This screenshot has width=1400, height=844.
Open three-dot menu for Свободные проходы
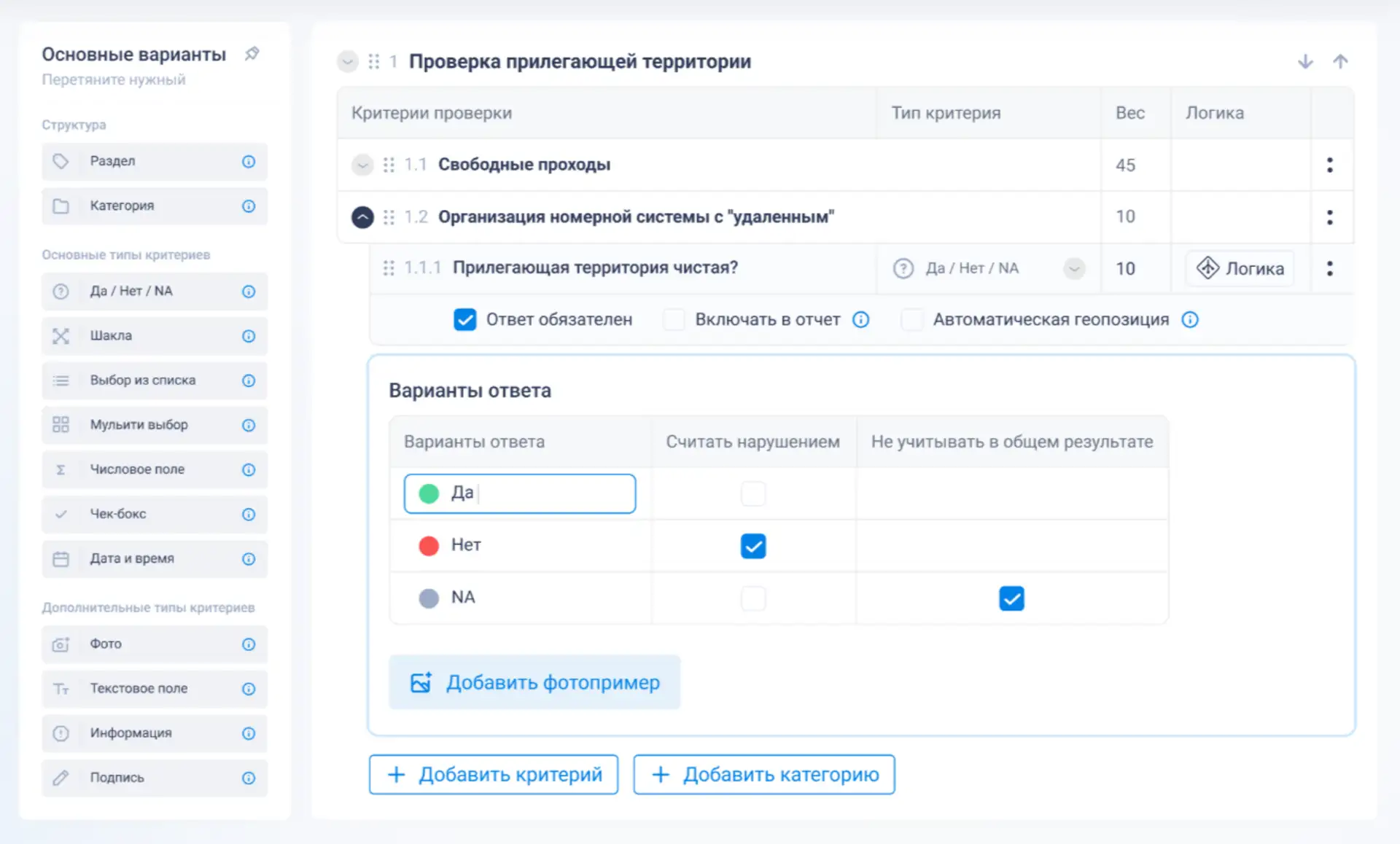tap(1330, 165)
